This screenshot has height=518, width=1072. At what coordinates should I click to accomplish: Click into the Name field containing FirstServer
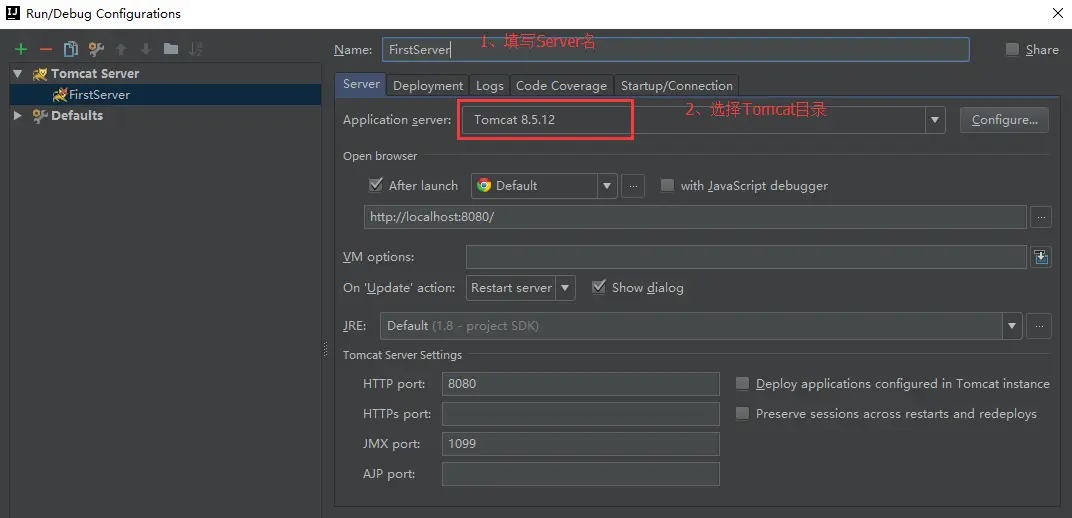[675, 49]
